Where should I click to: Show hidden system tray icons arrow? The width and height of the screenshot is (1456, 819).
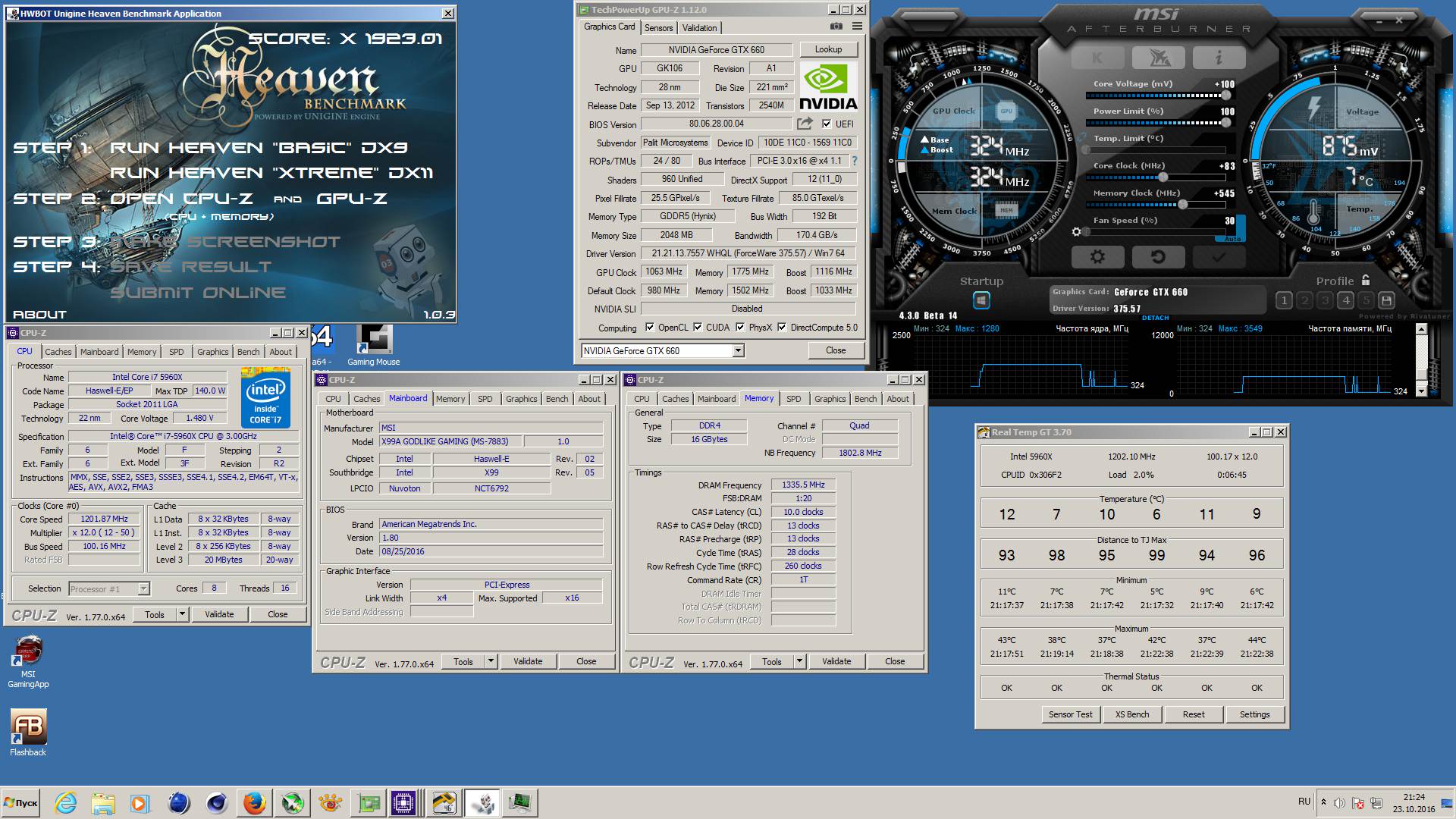coord(1323,802)
